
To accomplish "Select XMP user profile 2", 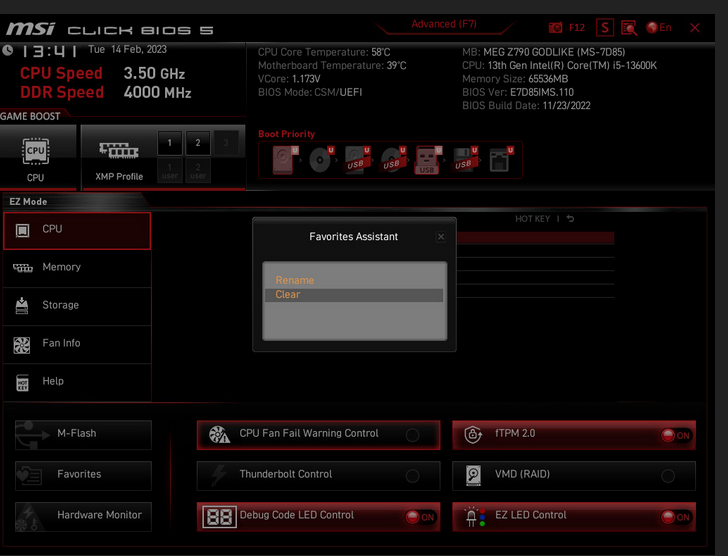I will click(x=198, y=170).
